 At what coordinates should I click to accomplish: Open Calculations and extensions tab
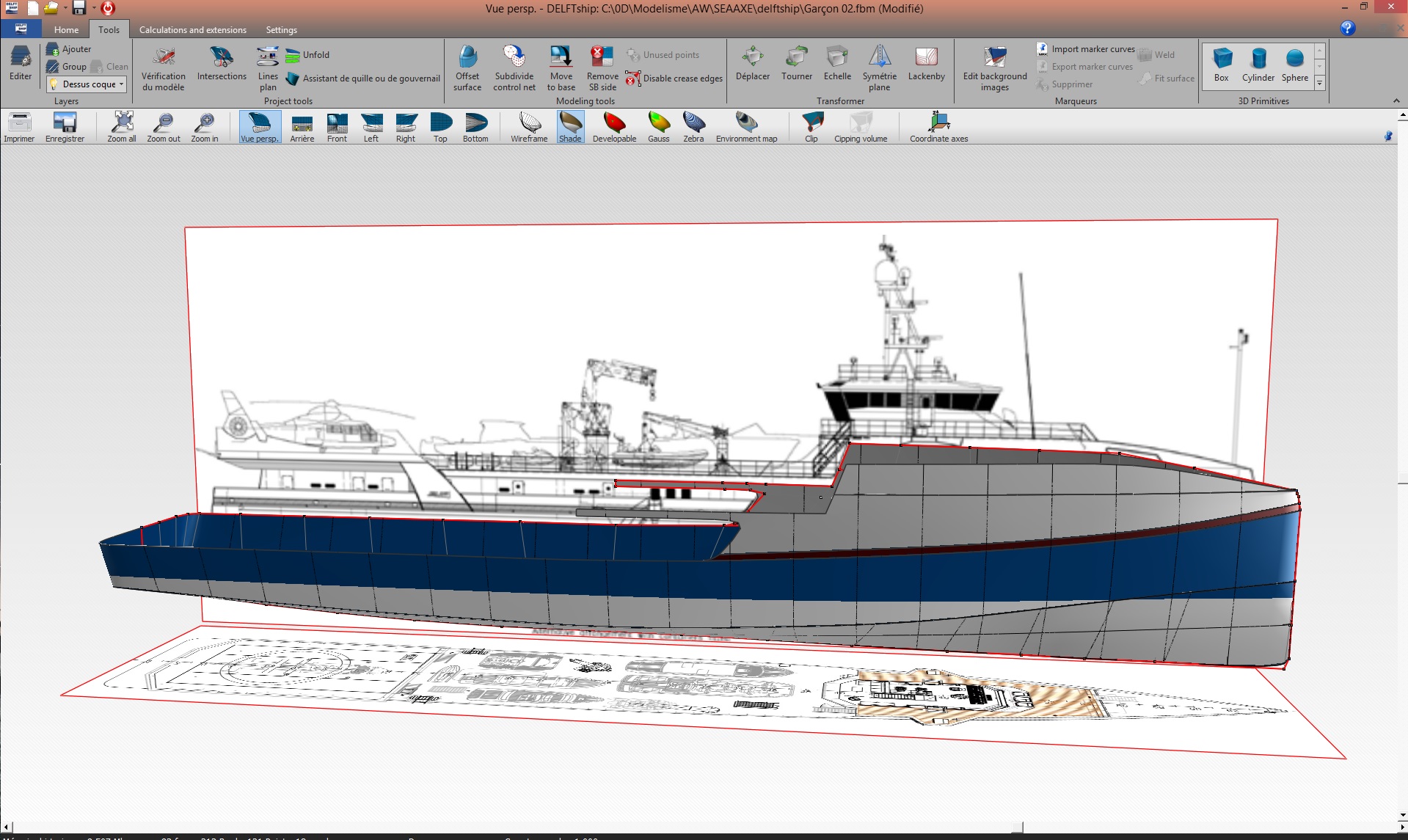(192, 30)
